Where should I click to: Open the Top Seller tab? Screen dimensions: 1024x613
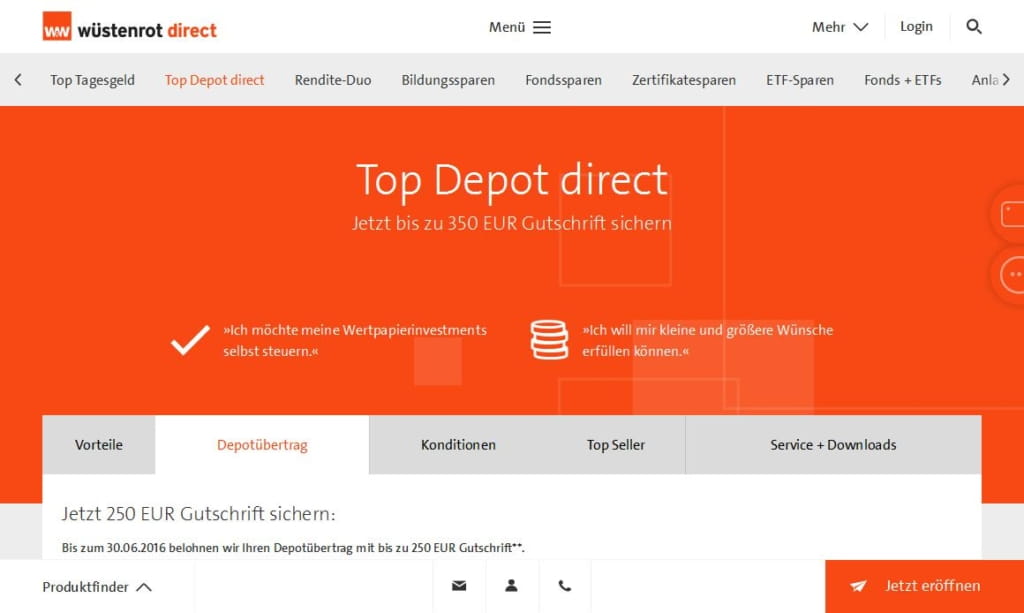pos(616,445)
